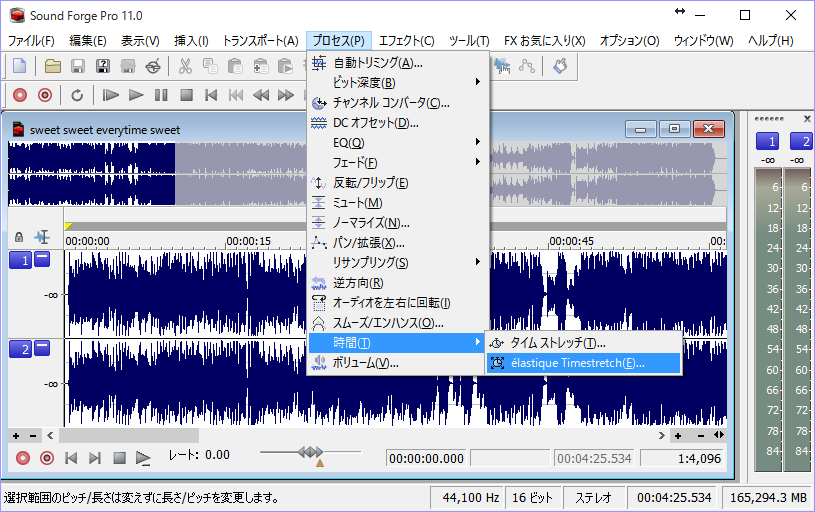Click the Save floppy disk icon
The width and height of the screenshot is (815, 512).
(x=78, y=66)
